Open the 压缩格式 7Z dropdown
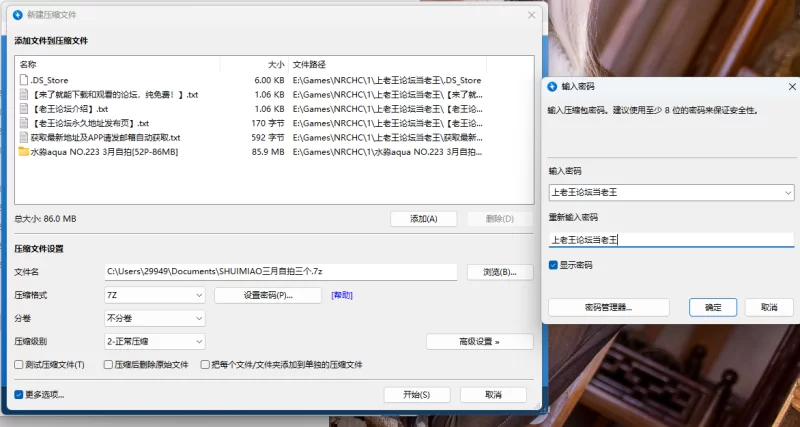Screen dimensions: 800x427 155,295
